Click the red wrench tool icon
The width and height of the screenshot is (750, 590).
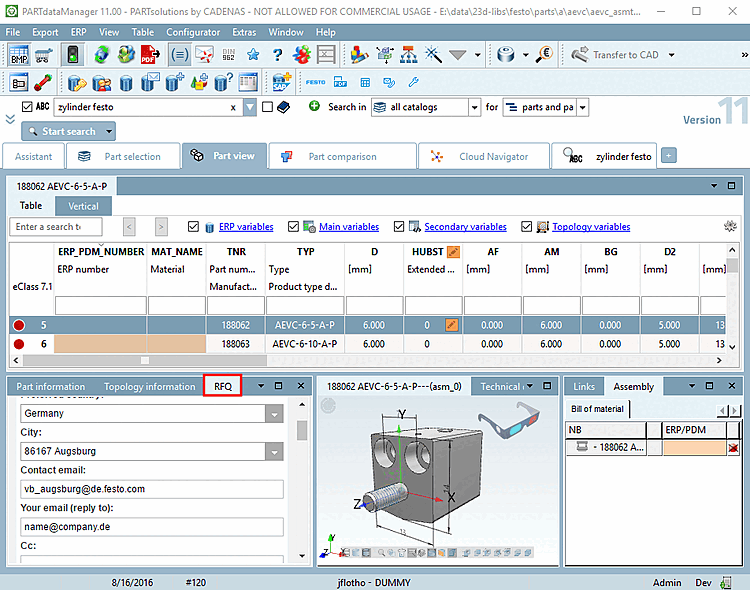[x=43, y=82]
